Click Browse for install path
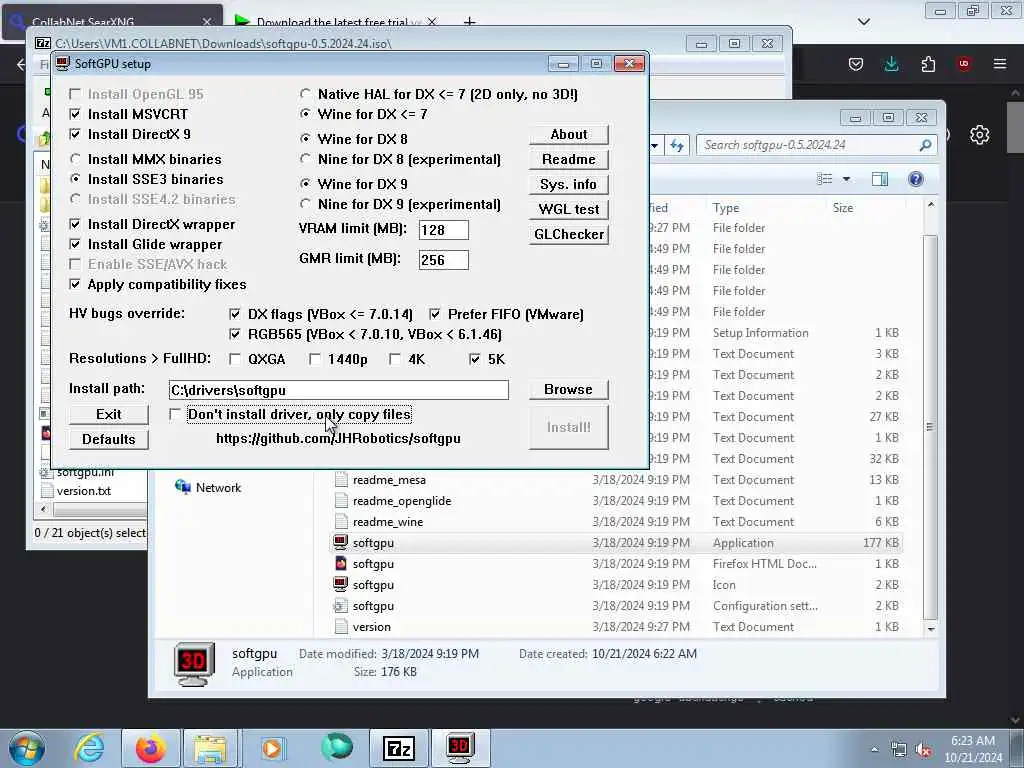This screenshot has height=768, width=1024. (569, 389)
